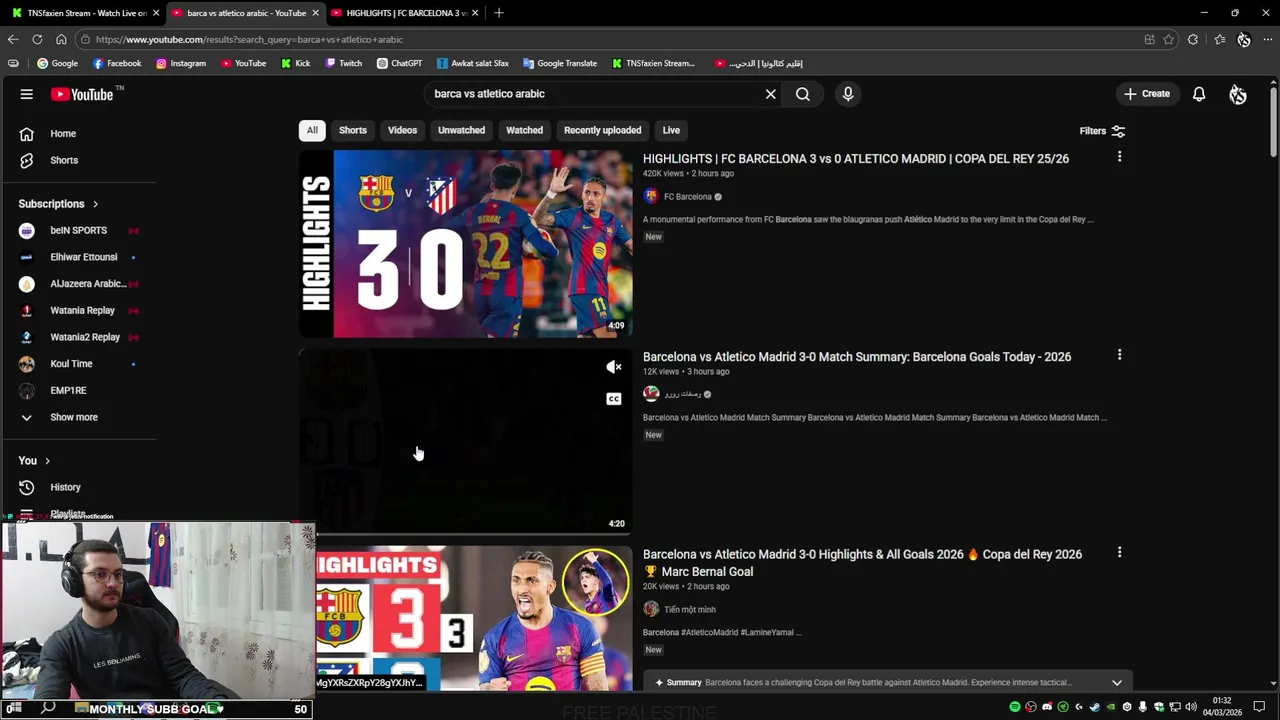Select the All filter chip
1280x720 pixels.
pyautogui.click(x=312, y=130)
